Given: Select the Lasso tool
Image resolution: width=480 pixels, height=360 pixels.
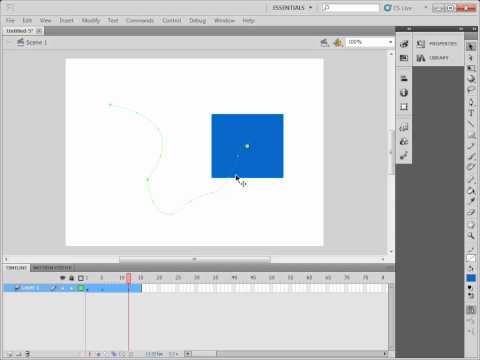Looking at the screenshot, I should click(x=471, y=90).
